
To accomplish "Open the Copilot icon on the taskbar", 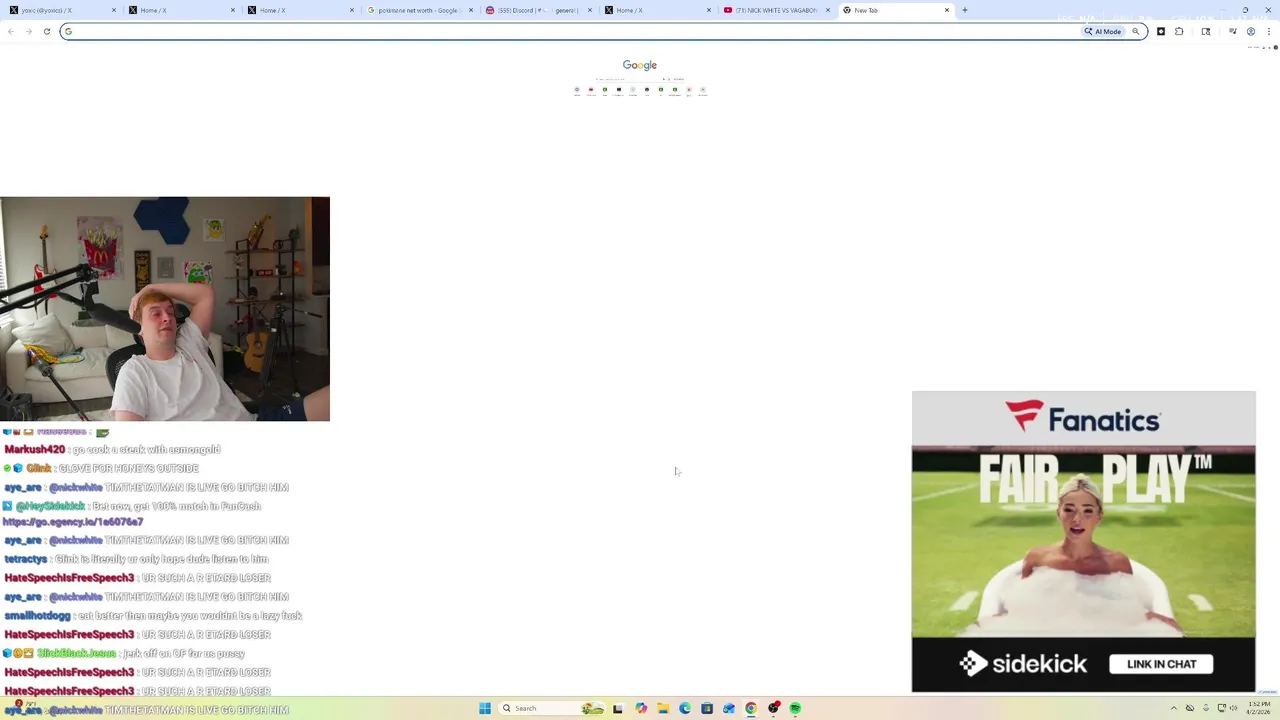I will tap(641, 708).
